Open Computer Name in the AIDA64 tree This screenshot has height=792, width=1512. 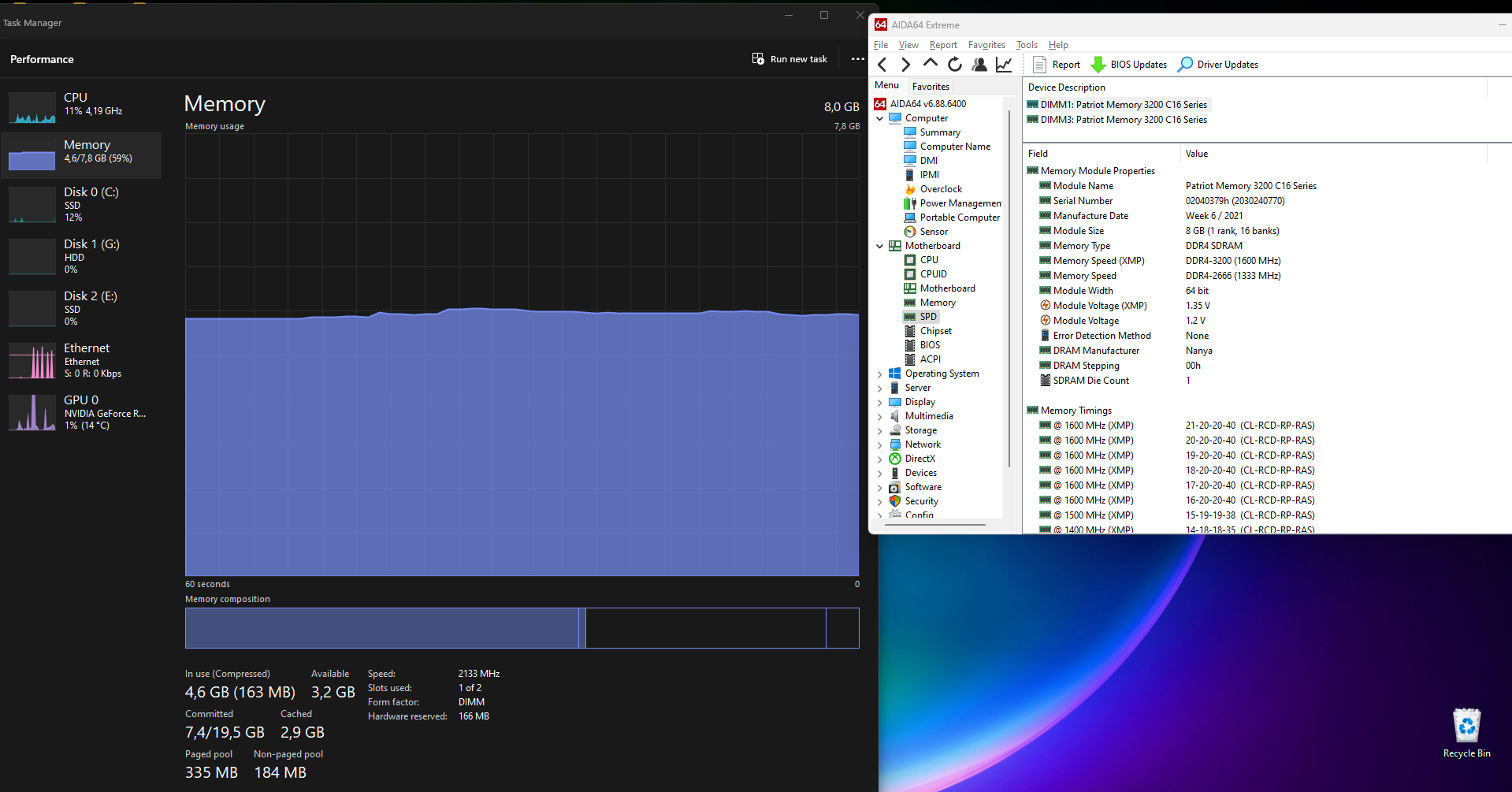(955, 147)
